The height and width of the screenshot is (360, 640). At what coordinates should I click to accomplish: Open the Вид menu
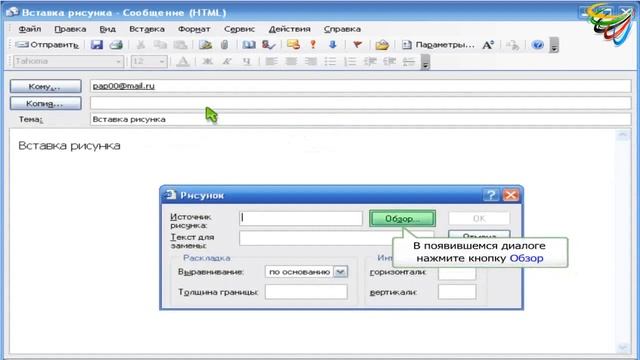pyautogui.click(x=108, y=29)
